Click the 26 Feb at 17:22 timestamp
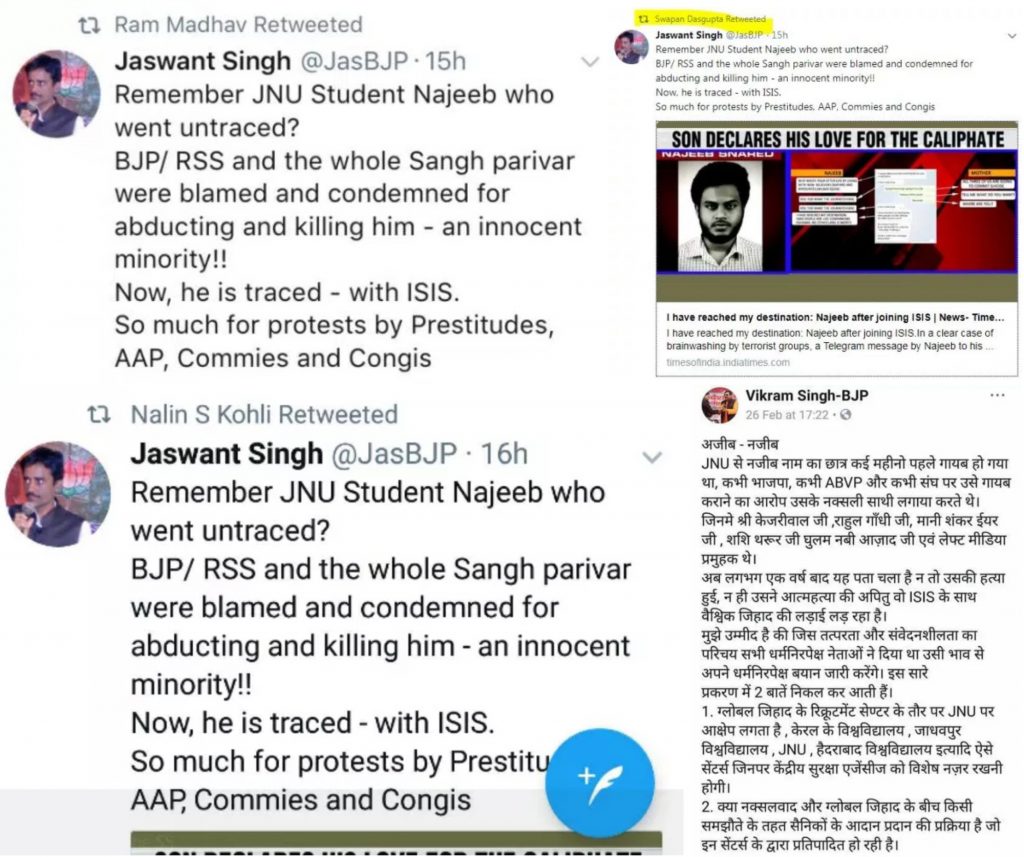The image size is (1024, 857). (787, 415)
